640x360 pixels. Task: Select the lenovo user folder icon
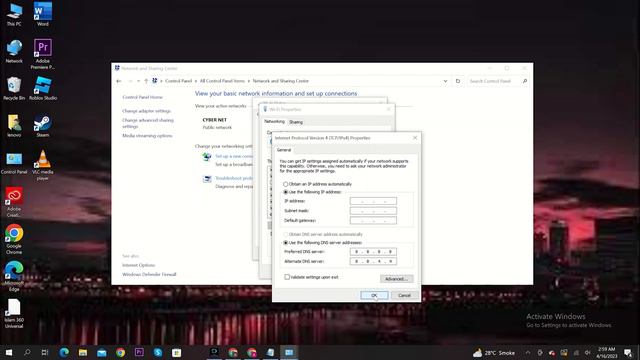point(14,126)
